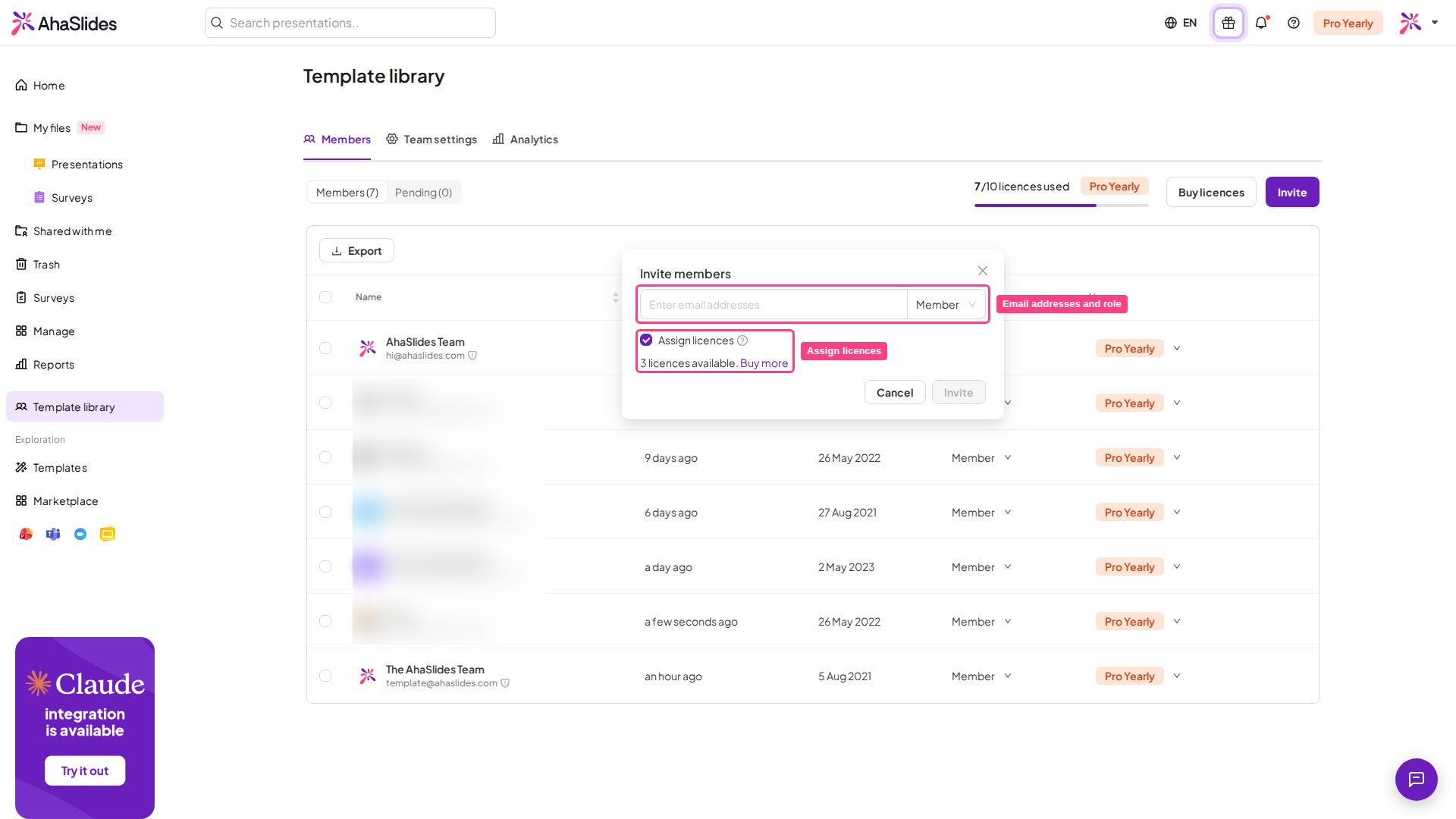Export the members list

[356, 251]
